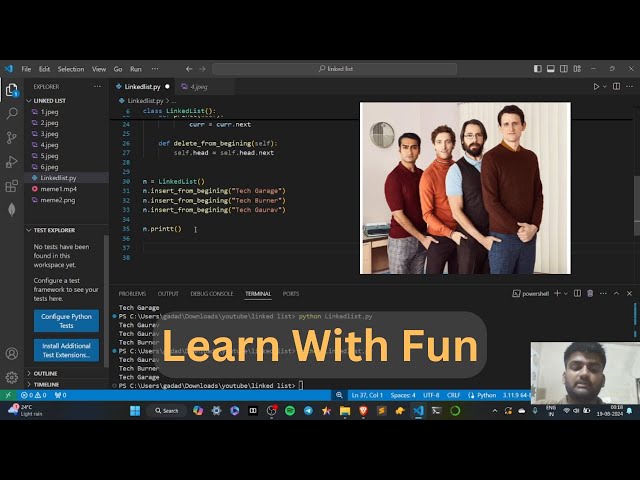Open the terminal launch profile dropdown arrow
This screenshot has width=640, height=480.
click(x=566, y=294)
